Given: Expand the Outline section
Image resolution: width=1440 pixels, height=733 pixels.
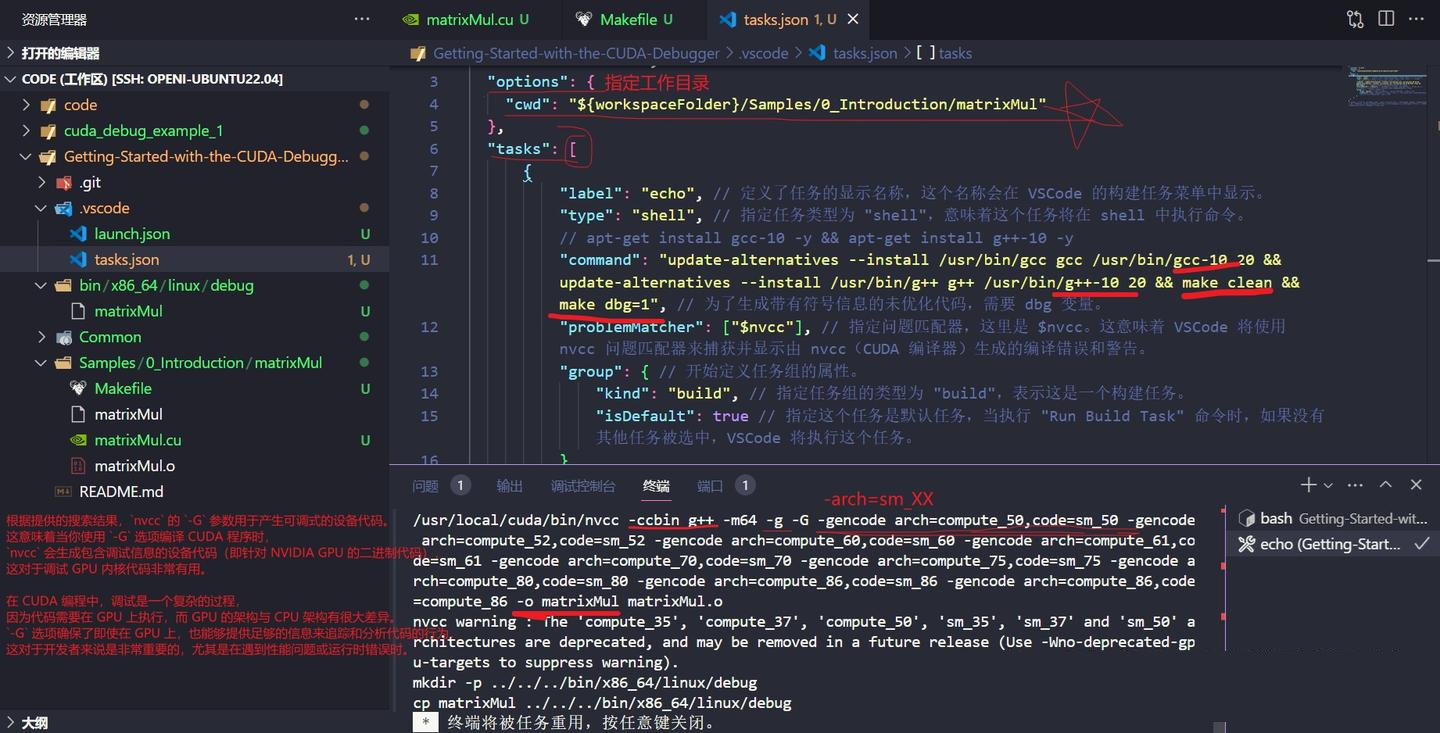Looking at the screenshot, I should (x=195, y=722).
